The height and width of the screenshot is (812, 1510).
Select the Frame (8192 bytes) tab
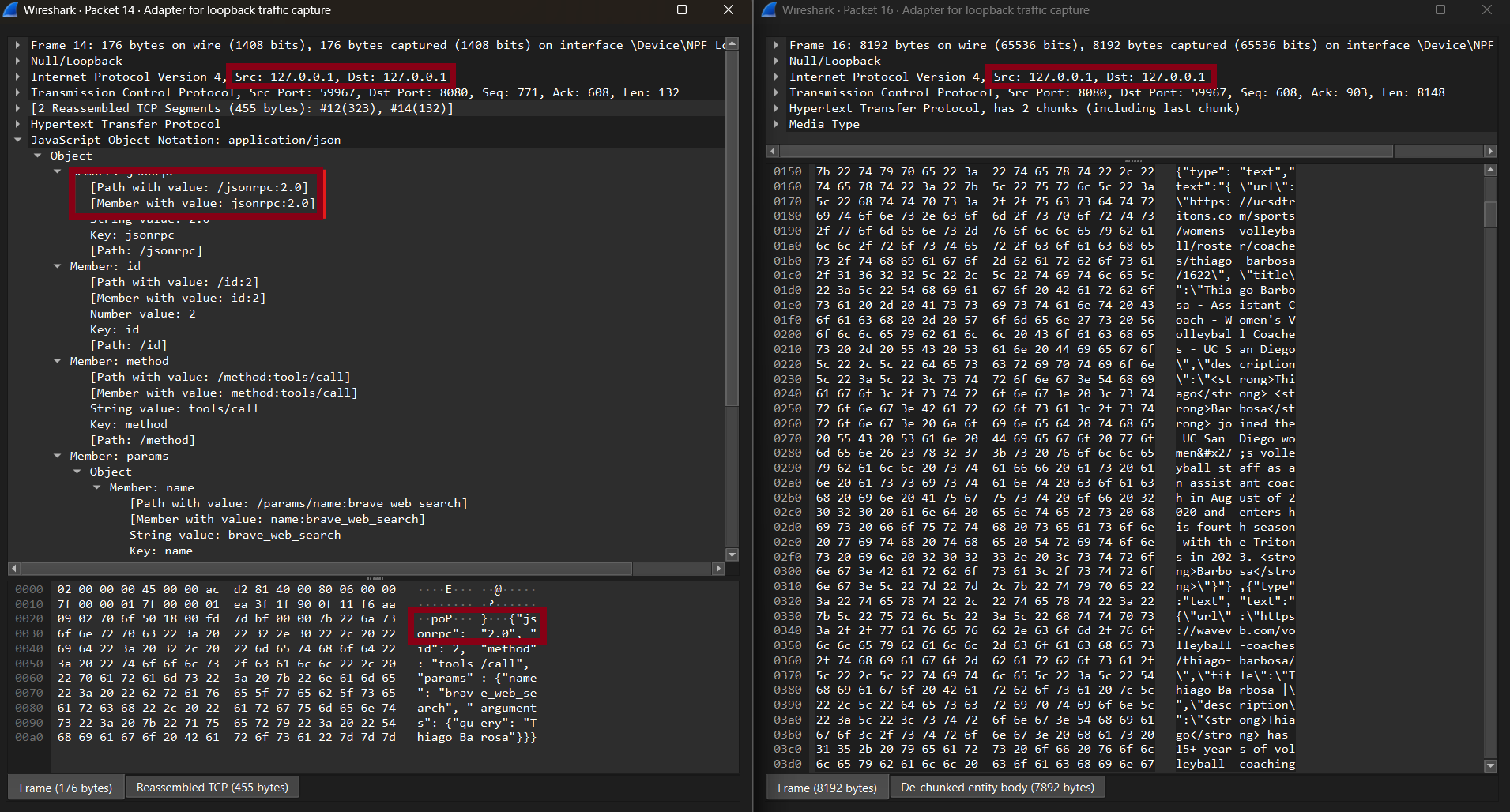[x=827, y=787]
